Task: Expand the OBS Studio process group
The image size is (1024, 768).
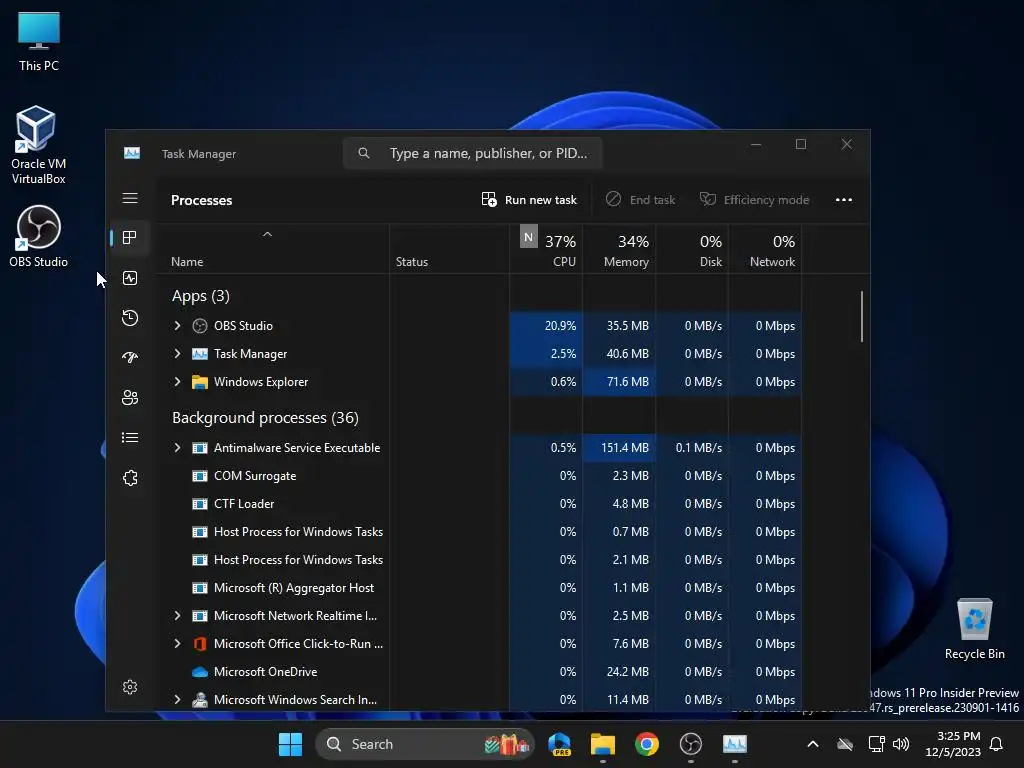Action: tap(177, 325)
